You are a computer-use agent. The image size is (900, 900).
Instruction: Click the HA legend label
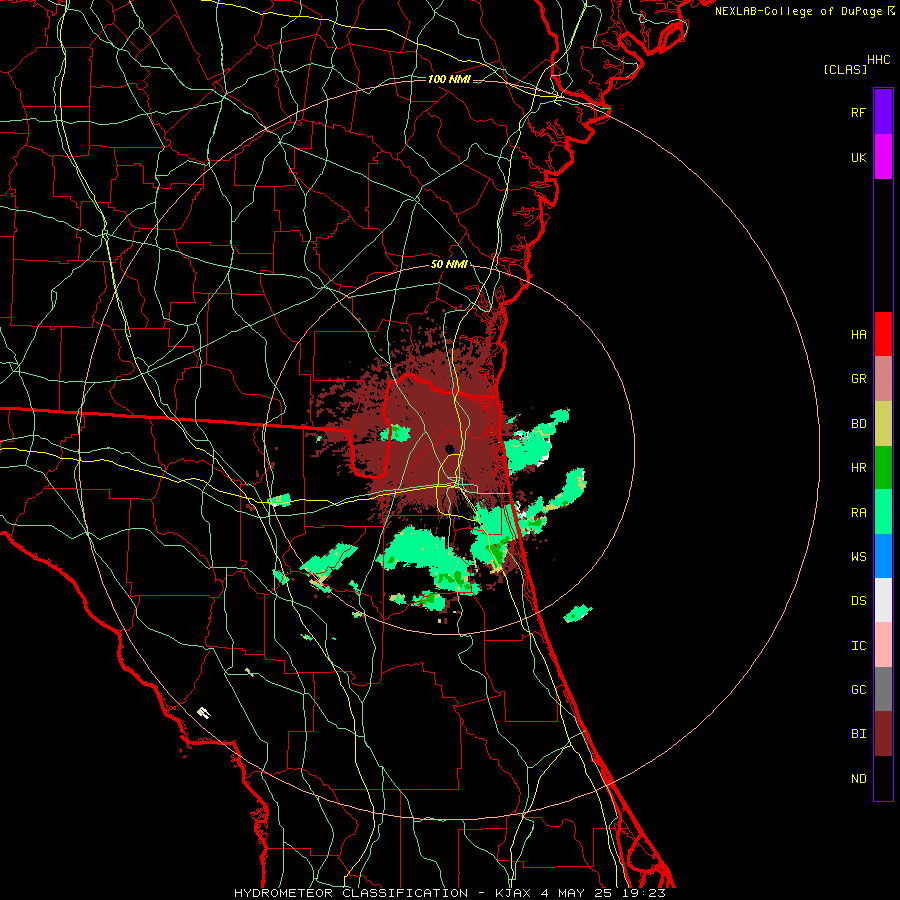pos(858,335)
